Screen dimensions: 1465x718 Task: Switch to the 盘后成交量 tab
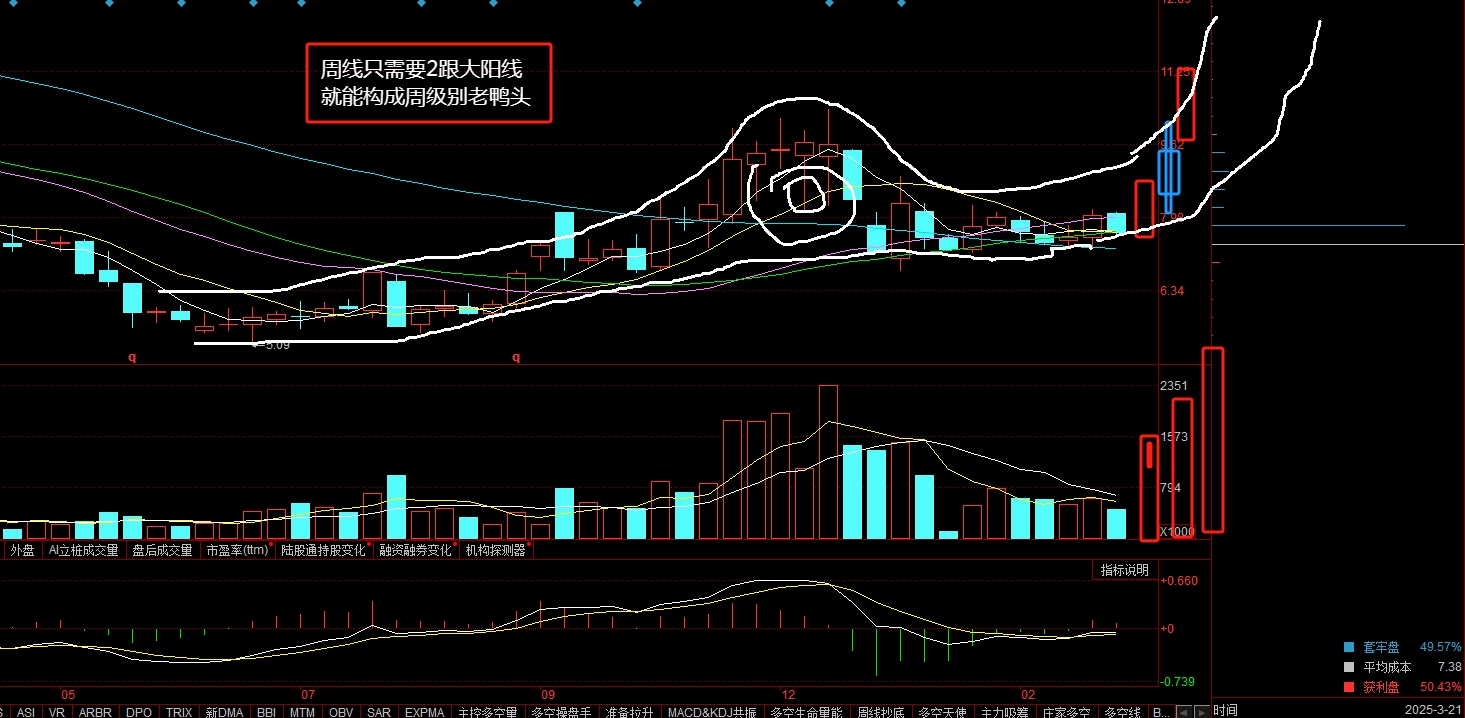coord(162,550)
